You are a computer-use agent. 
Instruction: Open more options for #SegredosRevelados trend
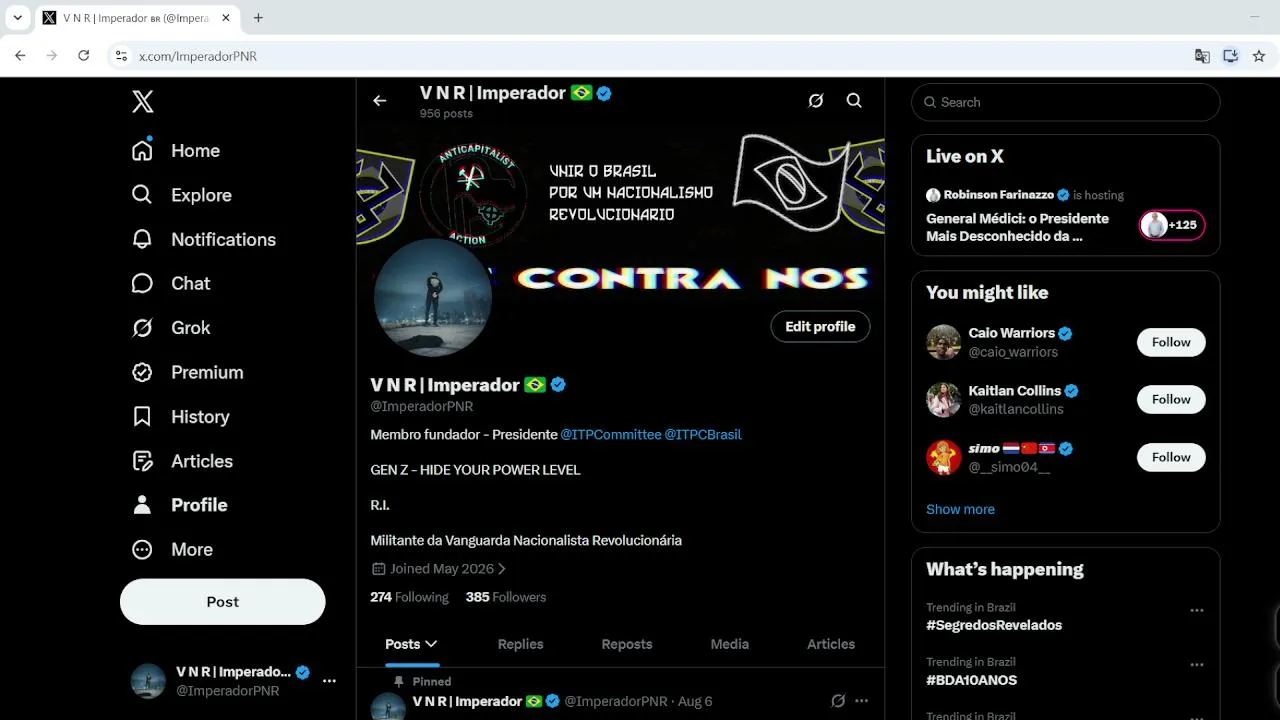point(1196,610)
